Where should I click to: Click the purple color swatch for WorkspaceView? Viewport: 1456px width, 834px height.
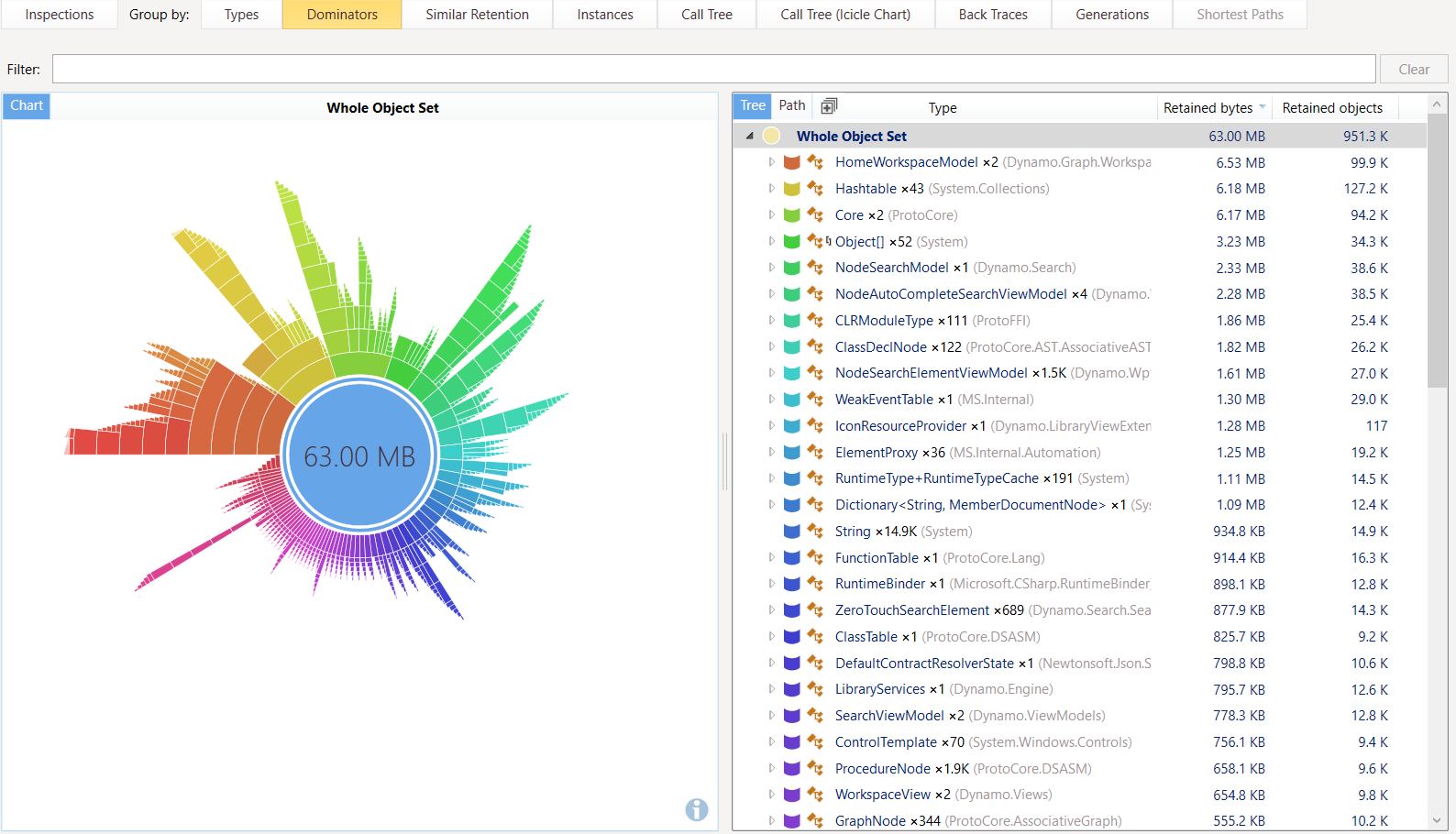point(792,795)
